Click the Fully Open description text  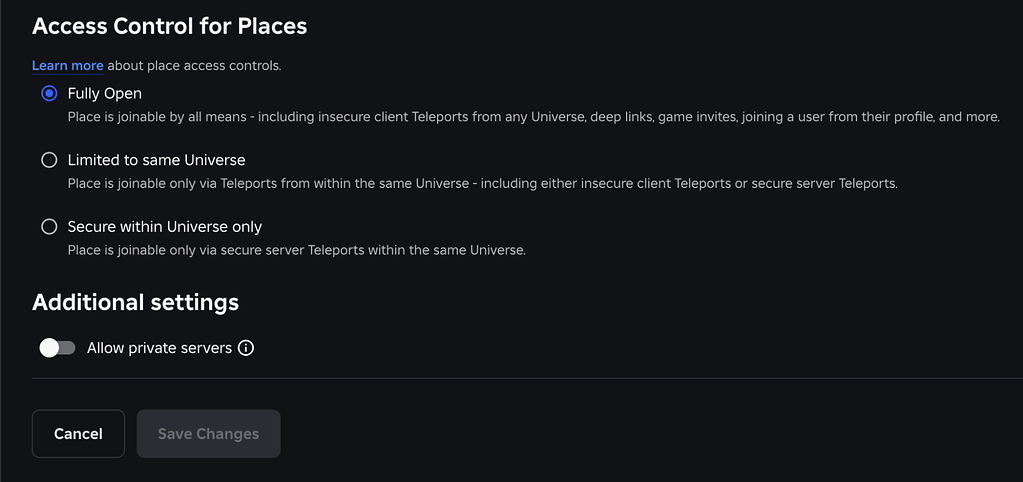pyautogui.click(x=533, y=117)
